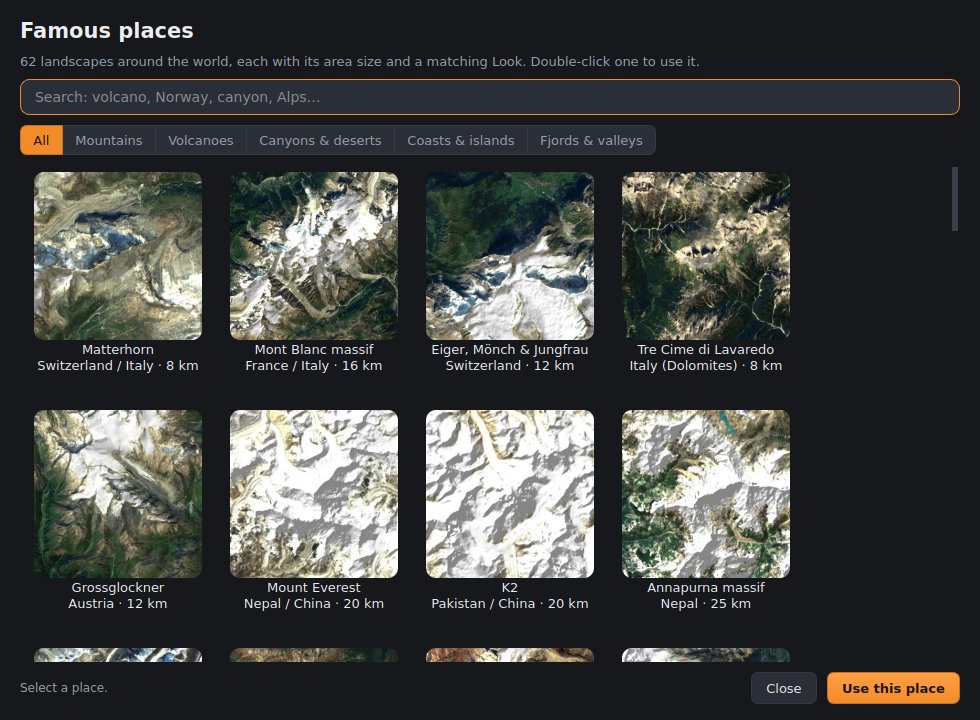Click the 'France / Italy · 16 km' caption

click(x=314, y=366)
